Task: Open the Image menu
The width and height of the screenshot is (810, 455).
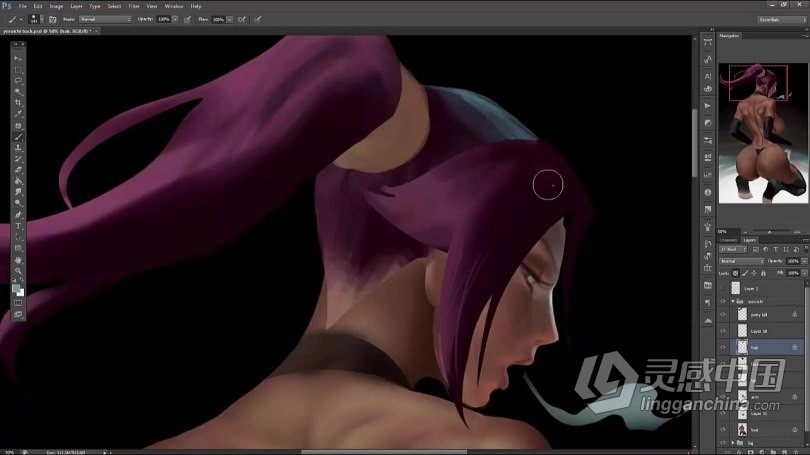Action: pos(56,6)
